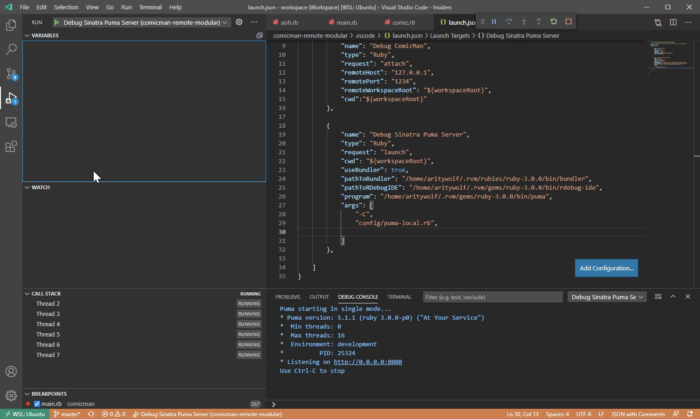Open the Go menu

pos(110,7)
